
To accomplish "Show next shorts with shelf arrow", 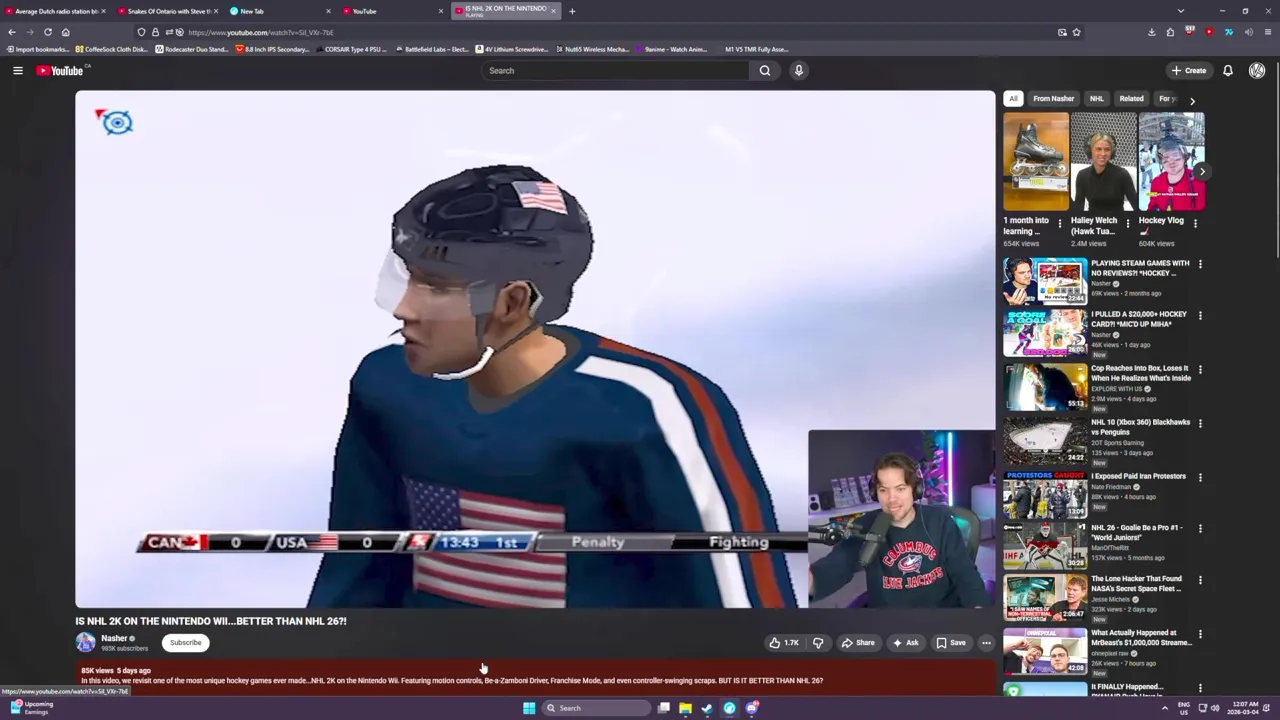I will click(1201, 171).
